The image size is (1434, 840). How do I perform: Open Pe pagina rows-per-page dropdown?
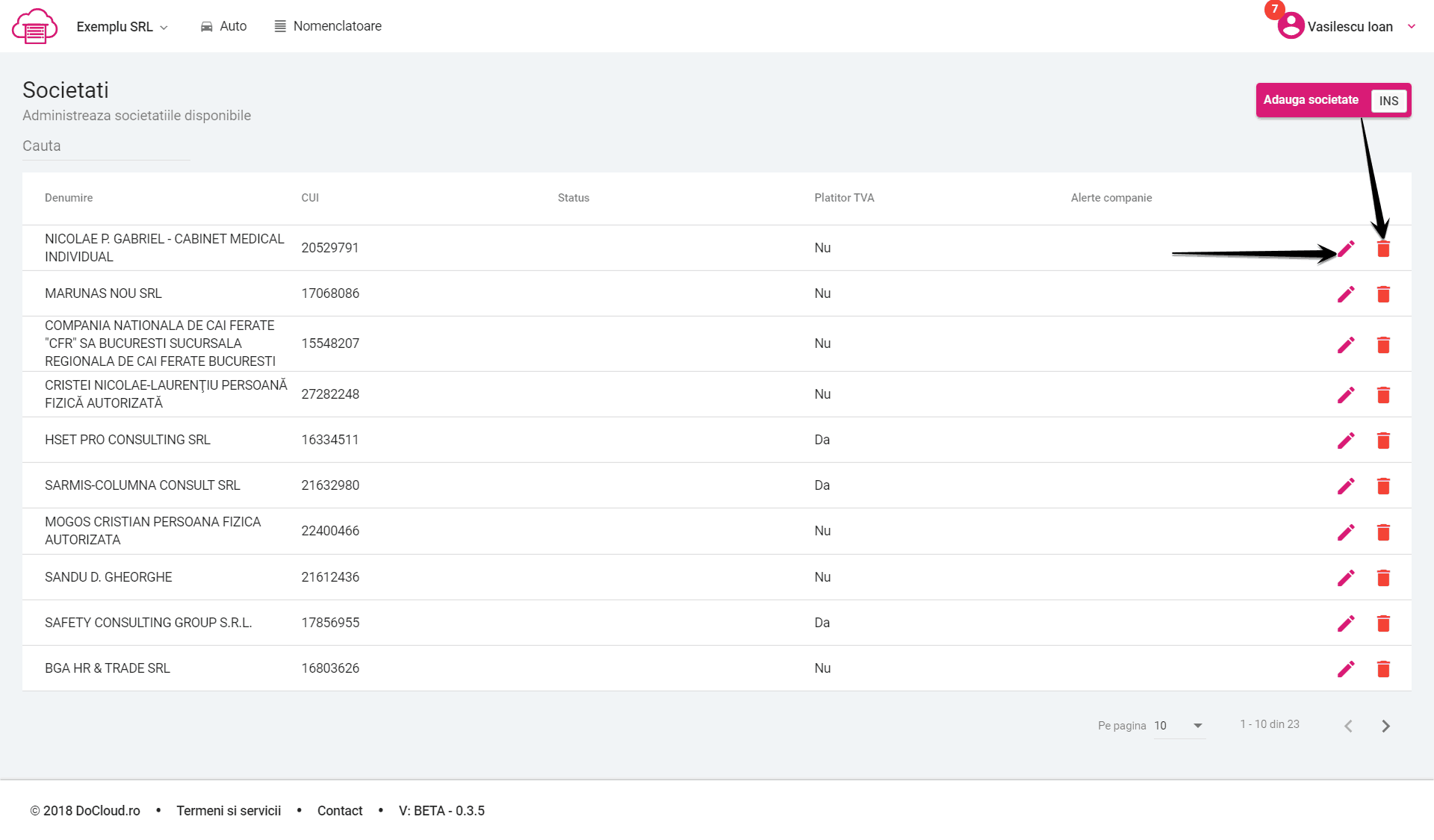click(1179, 726)
